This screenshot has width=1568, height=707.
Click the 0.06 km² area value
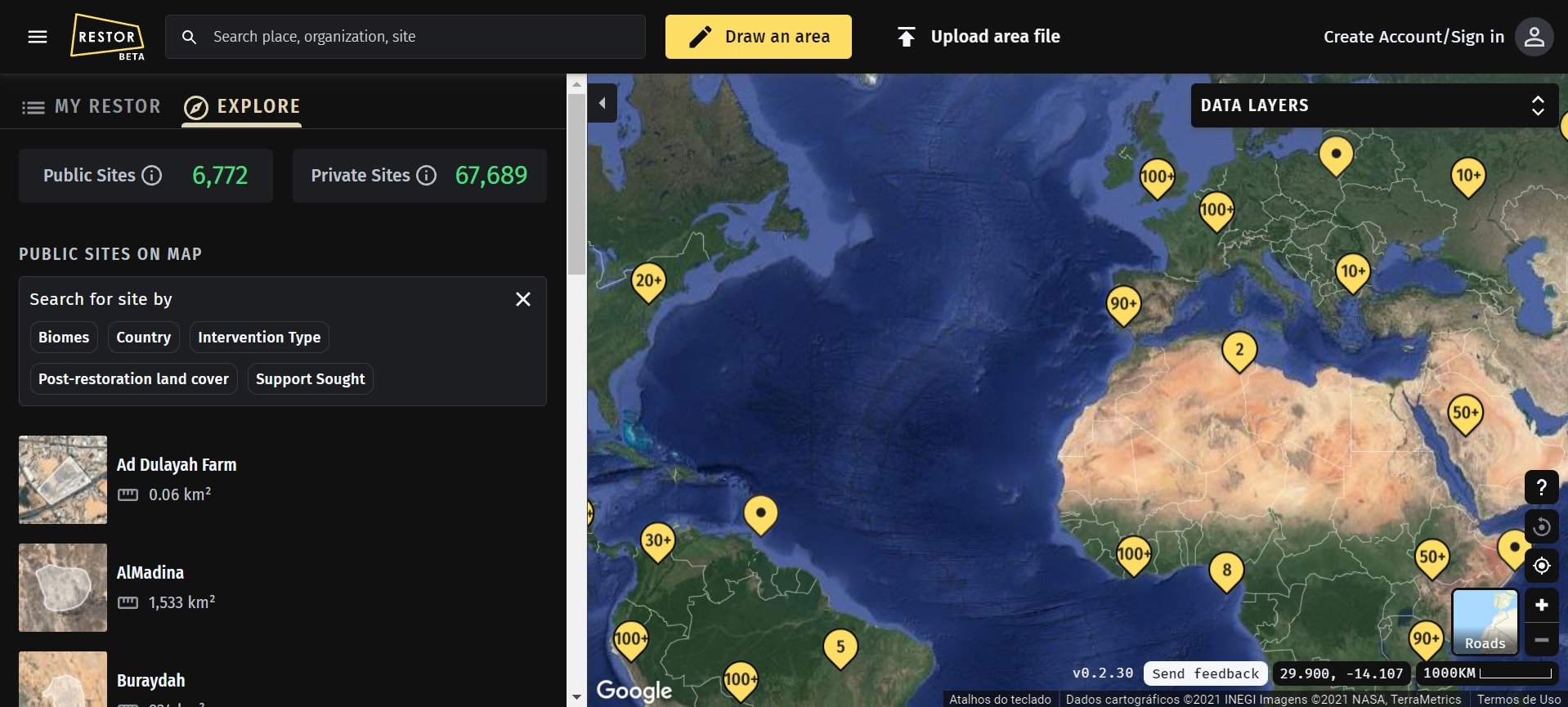[180, 494]
